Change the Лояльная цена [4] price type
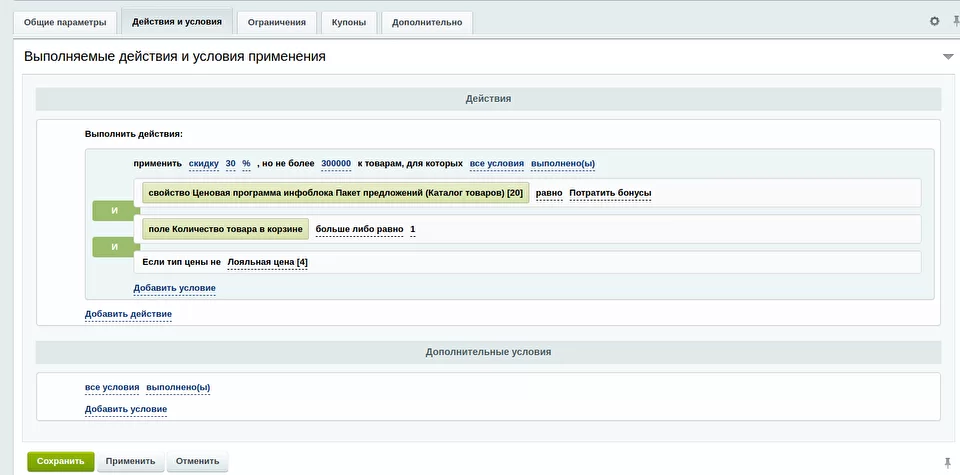 click(x=268, y=263)
